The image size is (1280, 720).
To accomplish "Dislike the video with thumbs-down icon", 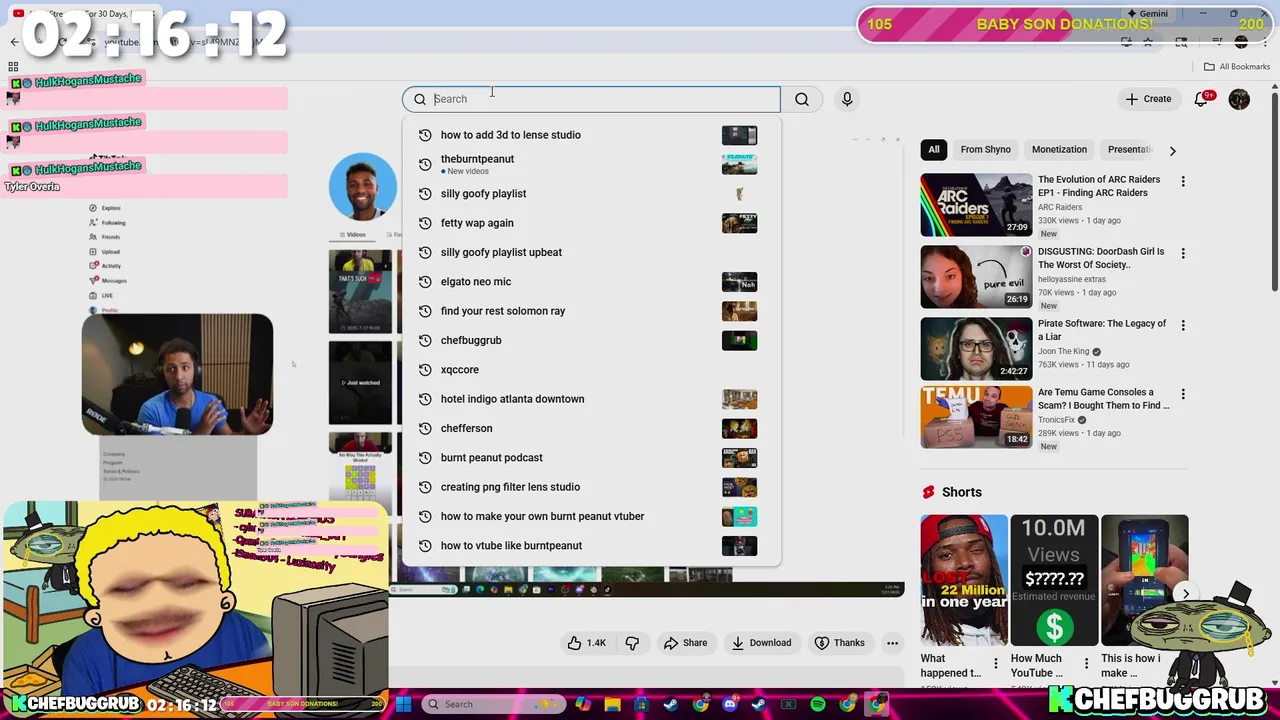I will pos(632,643).
